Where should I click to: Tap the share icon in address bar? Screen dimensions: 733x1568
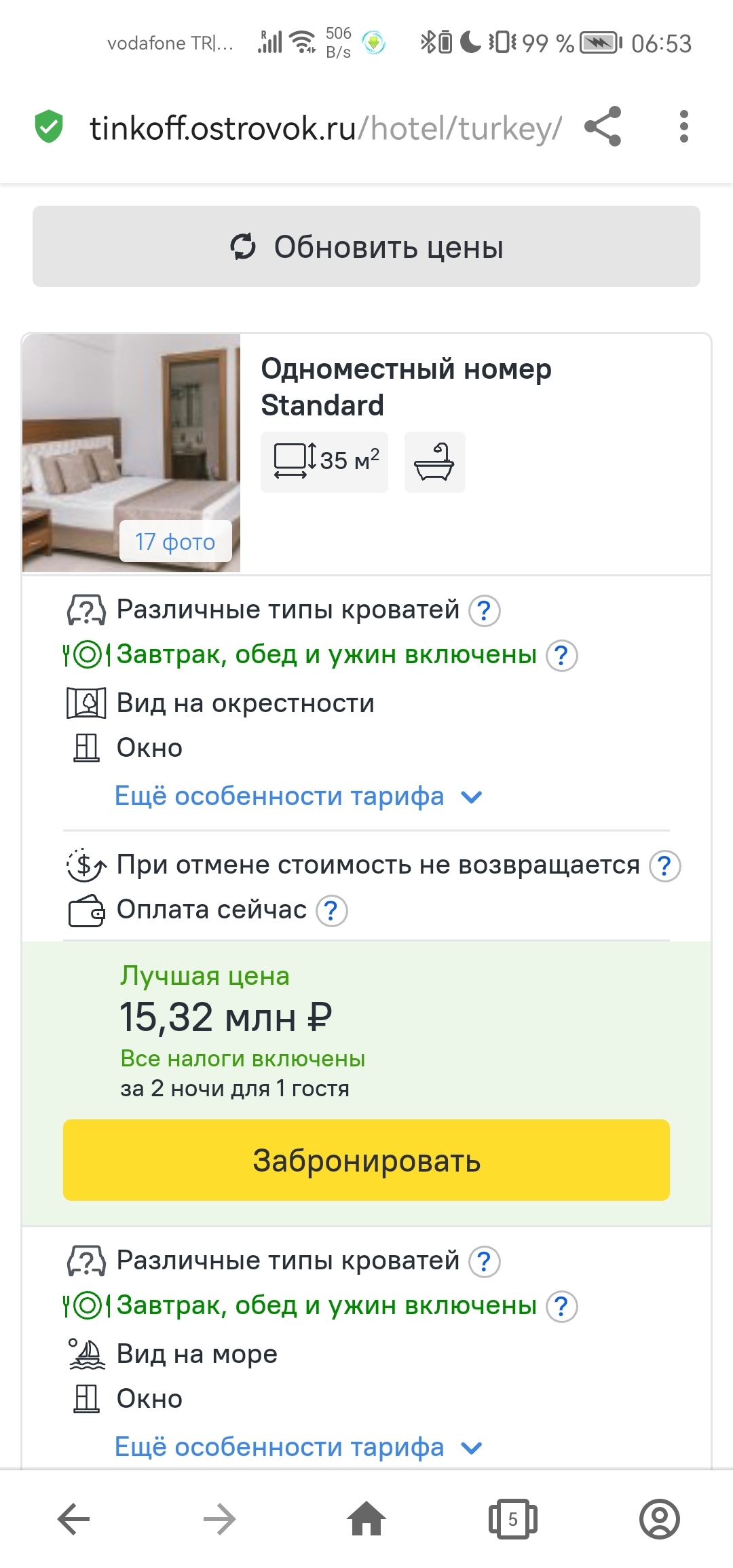pos(603,126)
